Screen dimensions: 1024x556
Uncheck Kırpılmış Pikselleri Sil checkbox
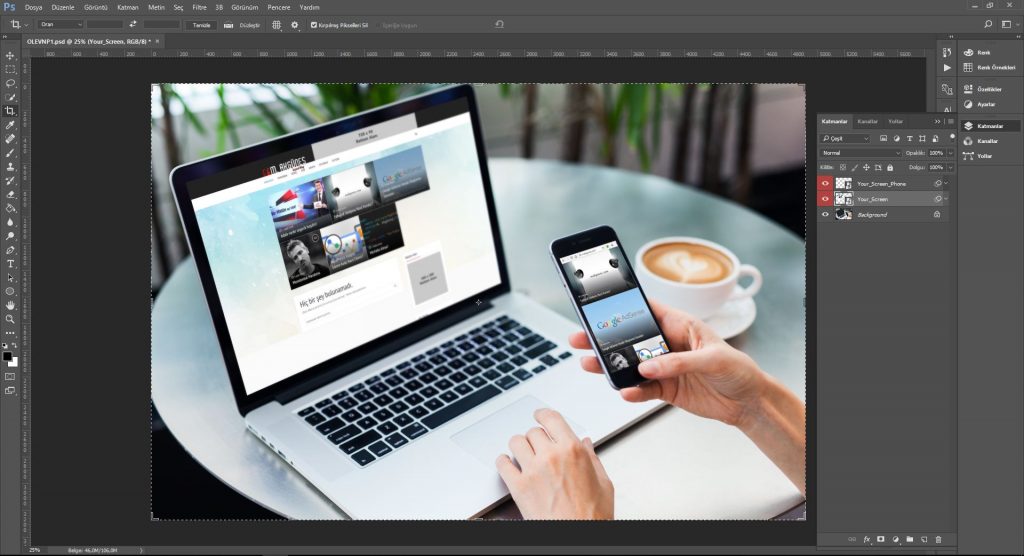pos(314,24)
